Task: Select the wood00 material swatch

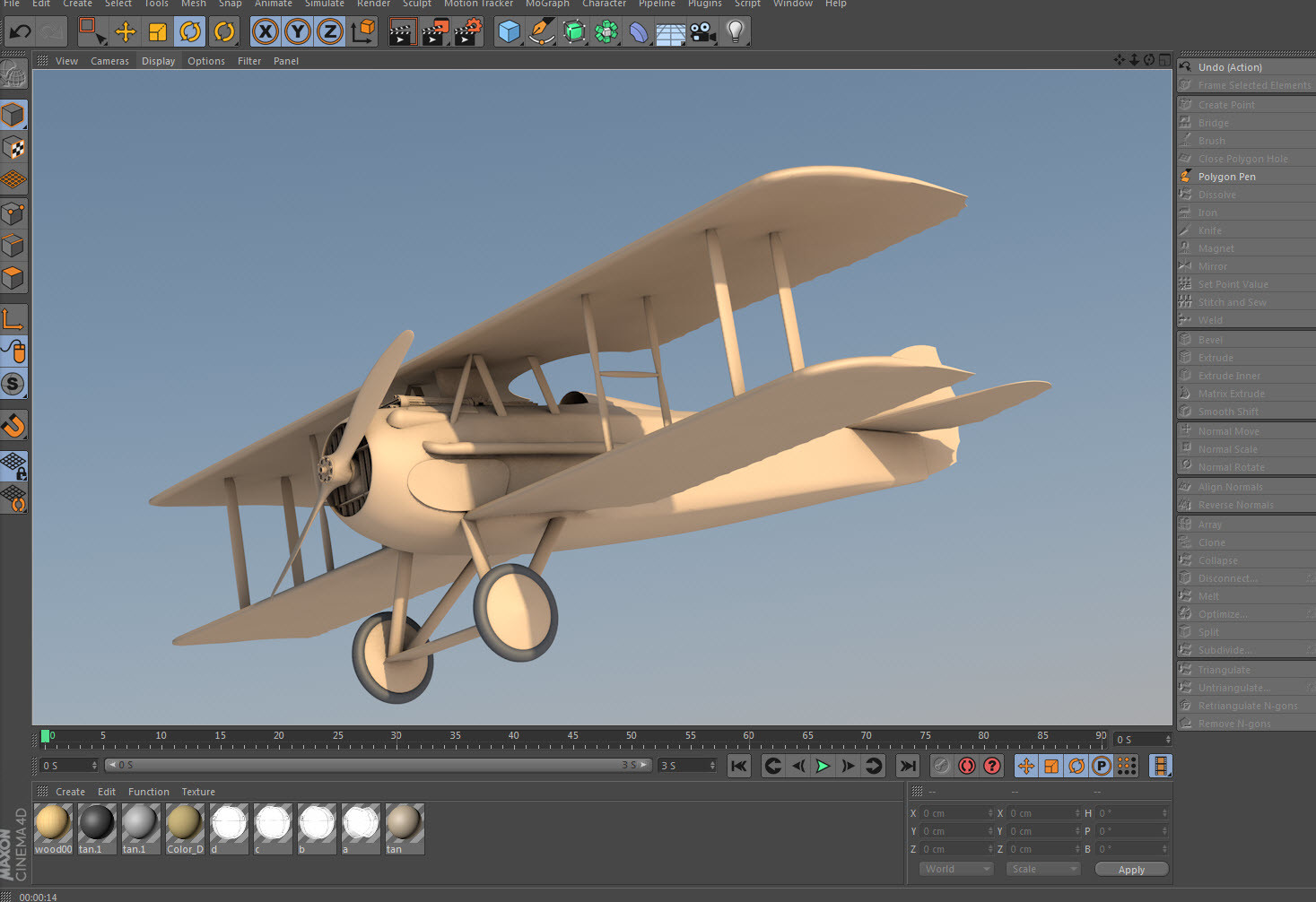Action: pyautogui.click(x=53, y=828)
